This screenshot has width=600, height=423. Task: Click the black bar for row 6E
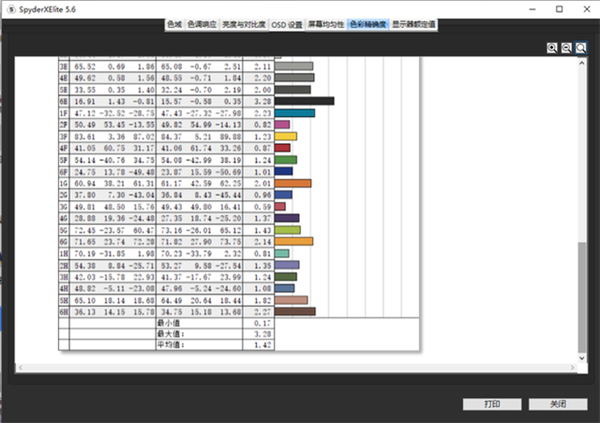(x=304, y=100)
